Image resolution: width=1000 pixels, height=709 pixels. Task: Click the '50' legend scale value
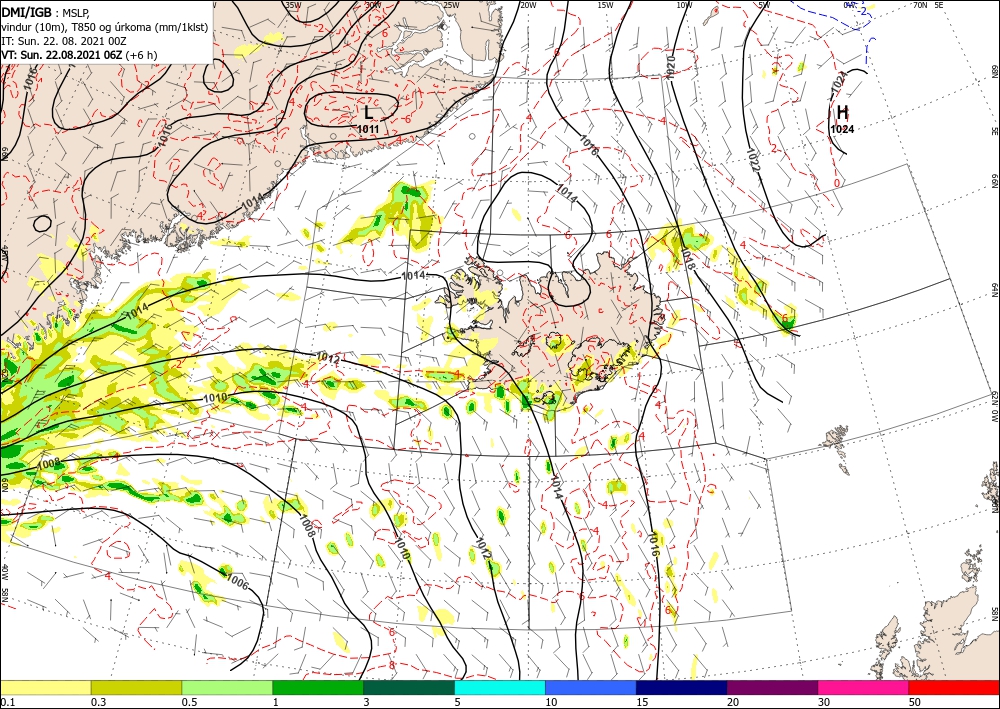[x=916, y=702]
